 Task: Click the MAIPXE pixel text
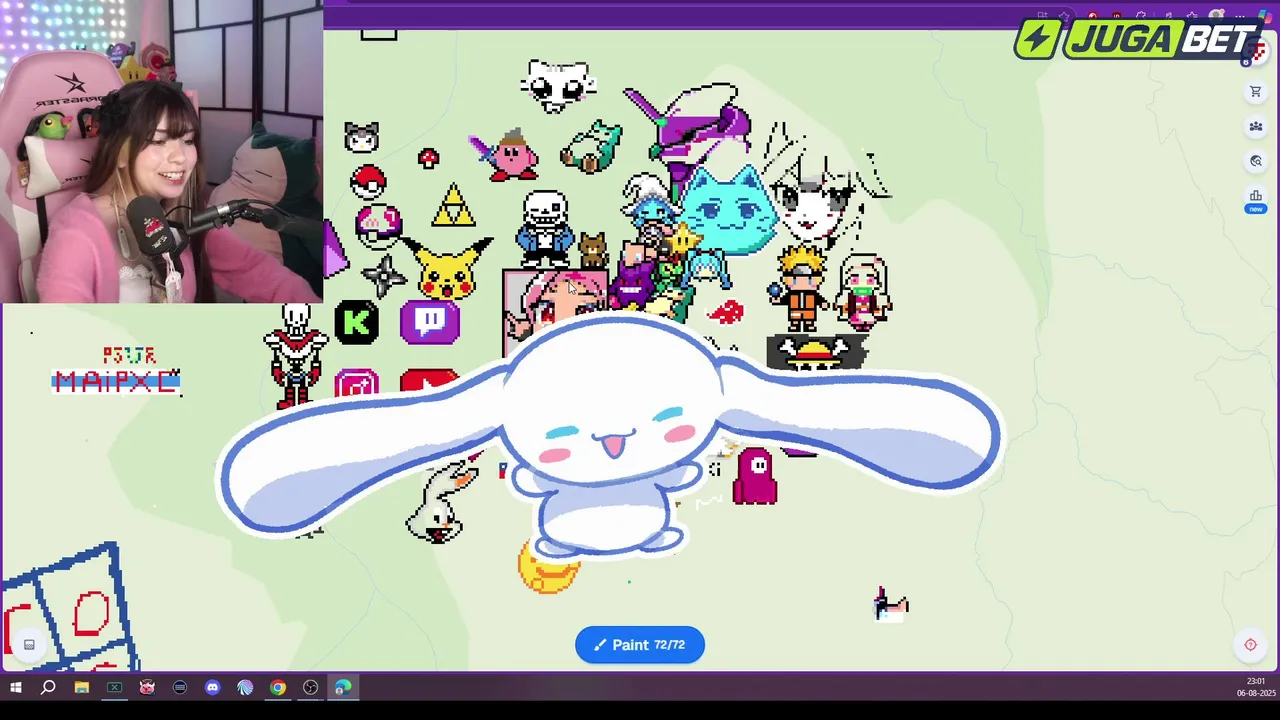(116, 381)
